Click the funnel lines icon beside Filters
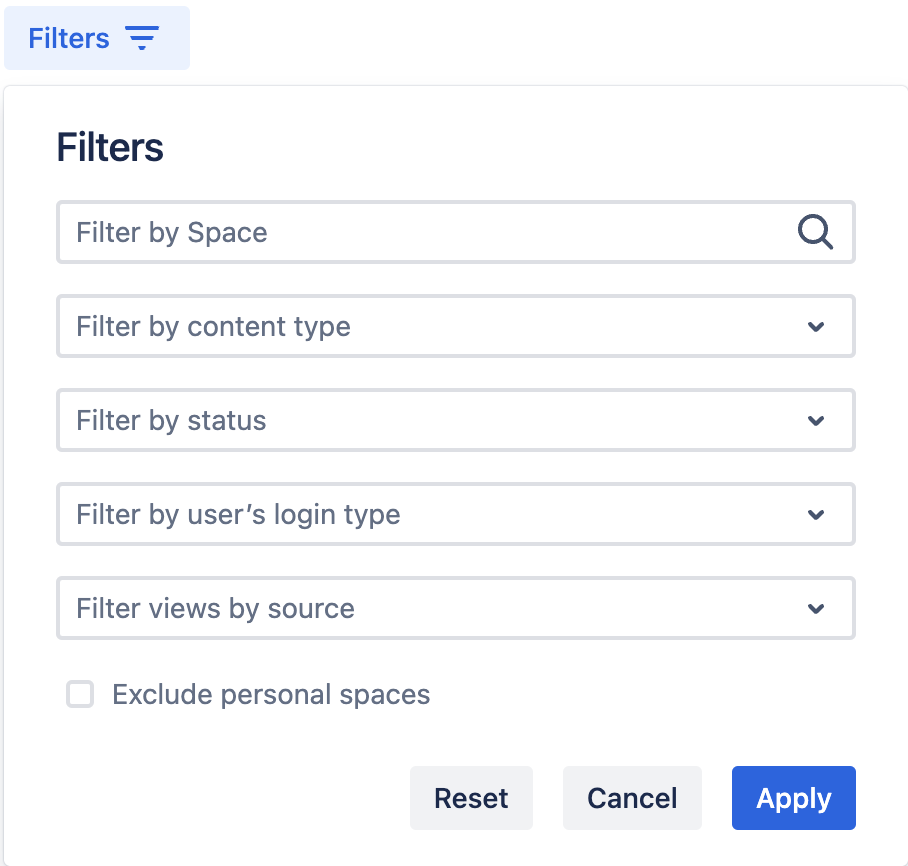This screenshot has height=866, width=908. (142, 39)
